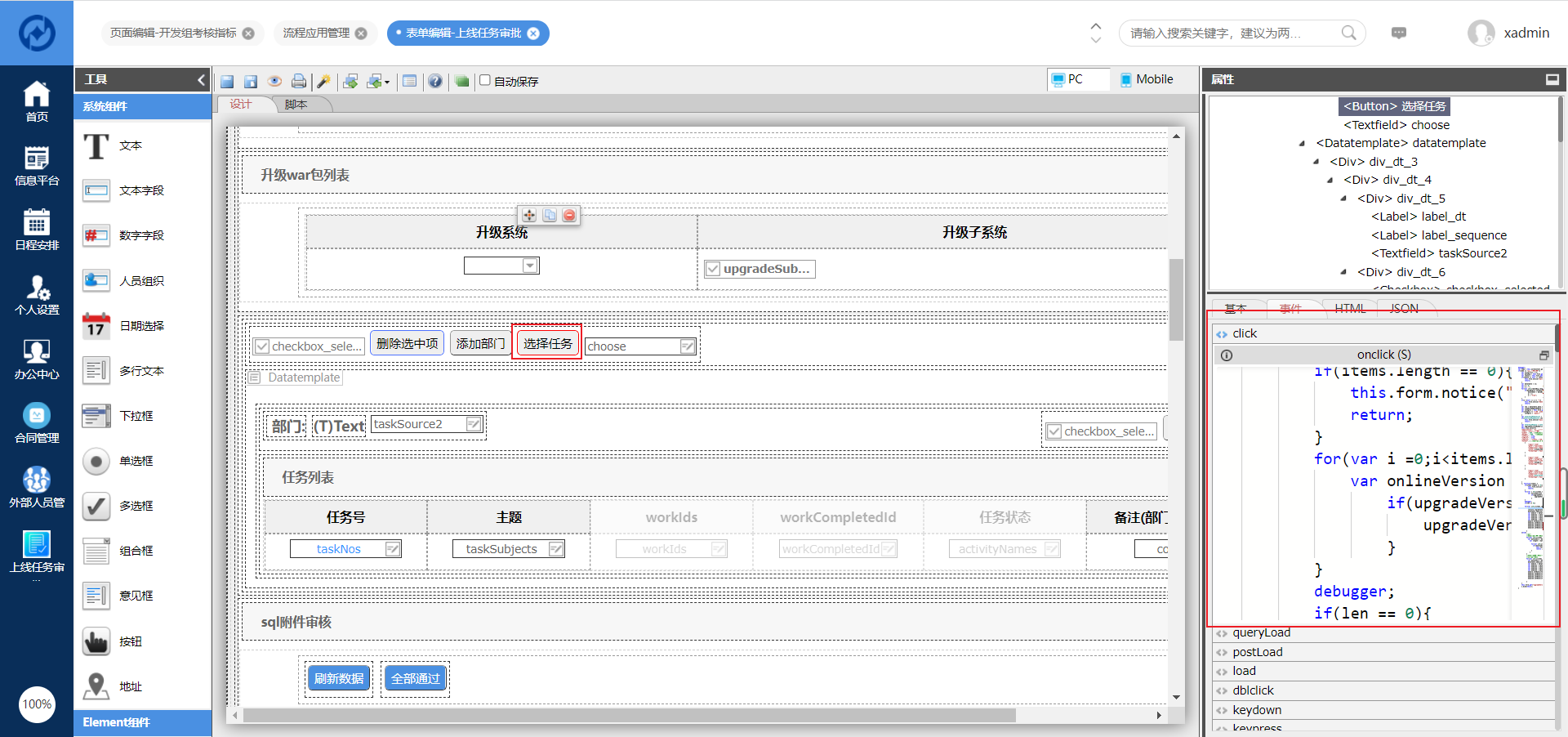The width and height of the screenshot is (1568, 737).
Task: Click the print icon in toolbar
Action: pyautogui.click(x=299, y=81)
